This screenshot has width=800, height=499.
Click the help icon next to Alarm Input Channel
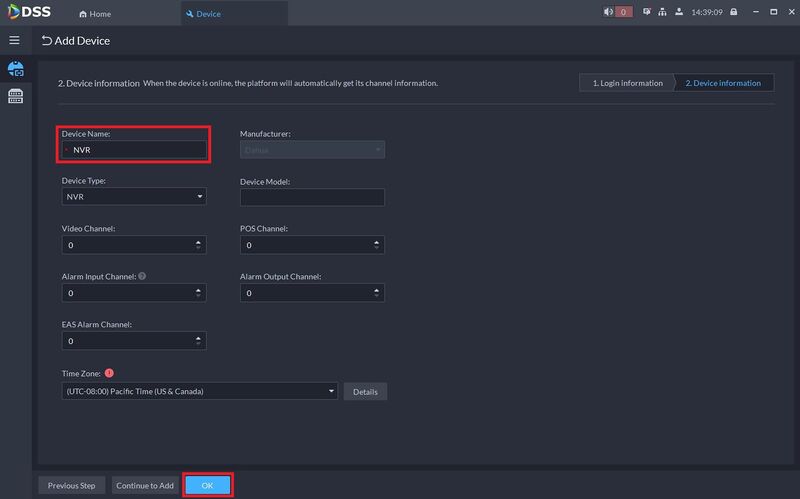coord(142,276)
